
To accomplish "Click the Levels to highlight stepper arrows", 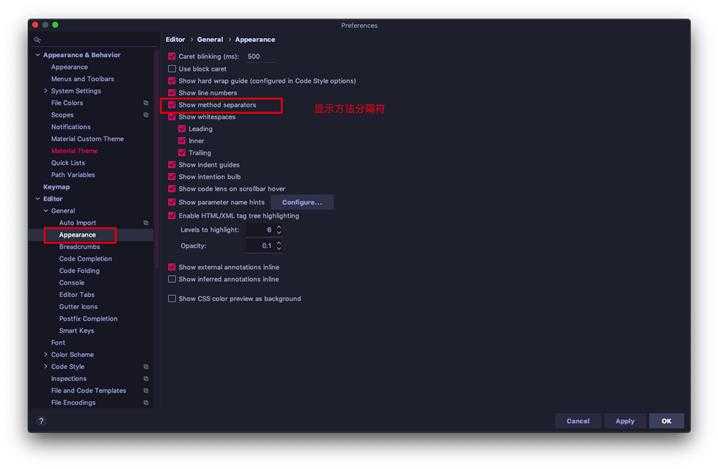I will 279,229.
